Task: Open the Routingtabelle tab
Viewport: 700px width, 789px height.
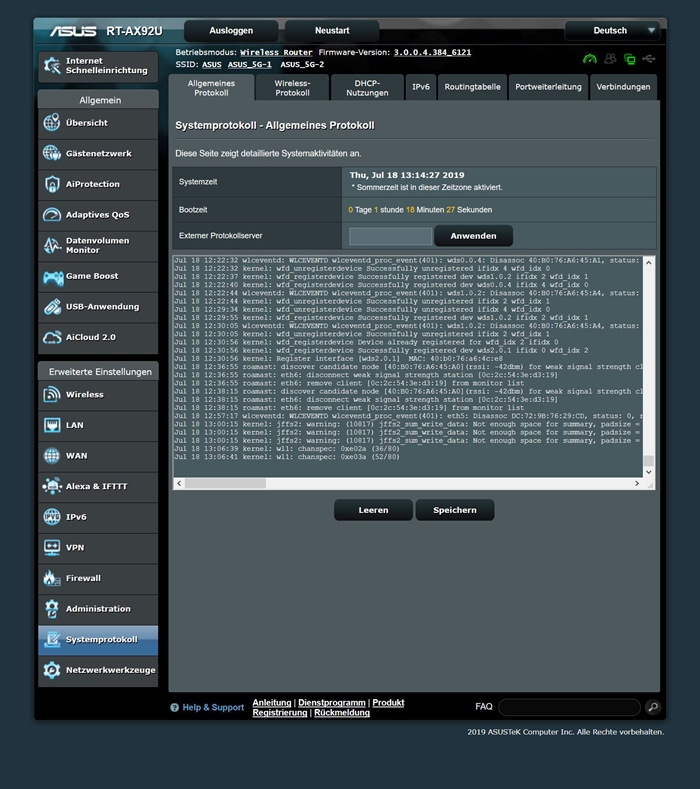Action: click(x=472, y=87)
